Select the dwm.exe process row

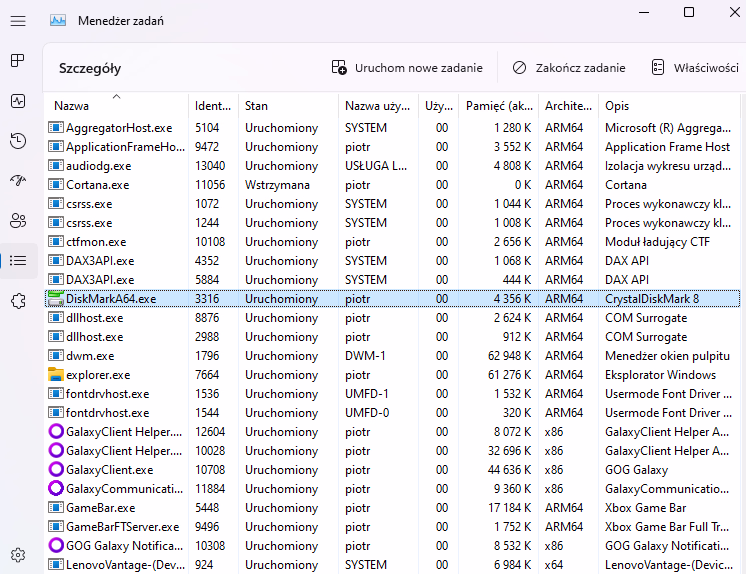coord(90,356)
